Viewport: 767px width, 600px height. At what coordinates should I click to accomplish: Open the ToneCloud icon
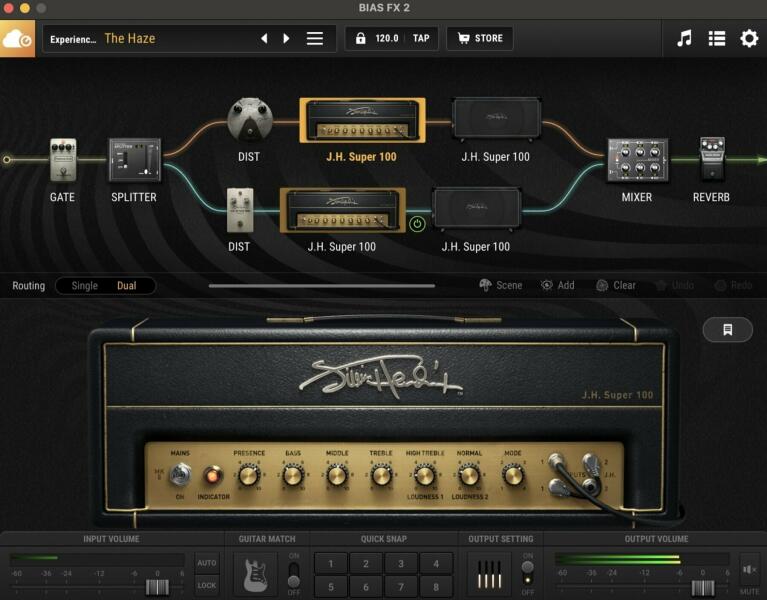coord(17,39)
